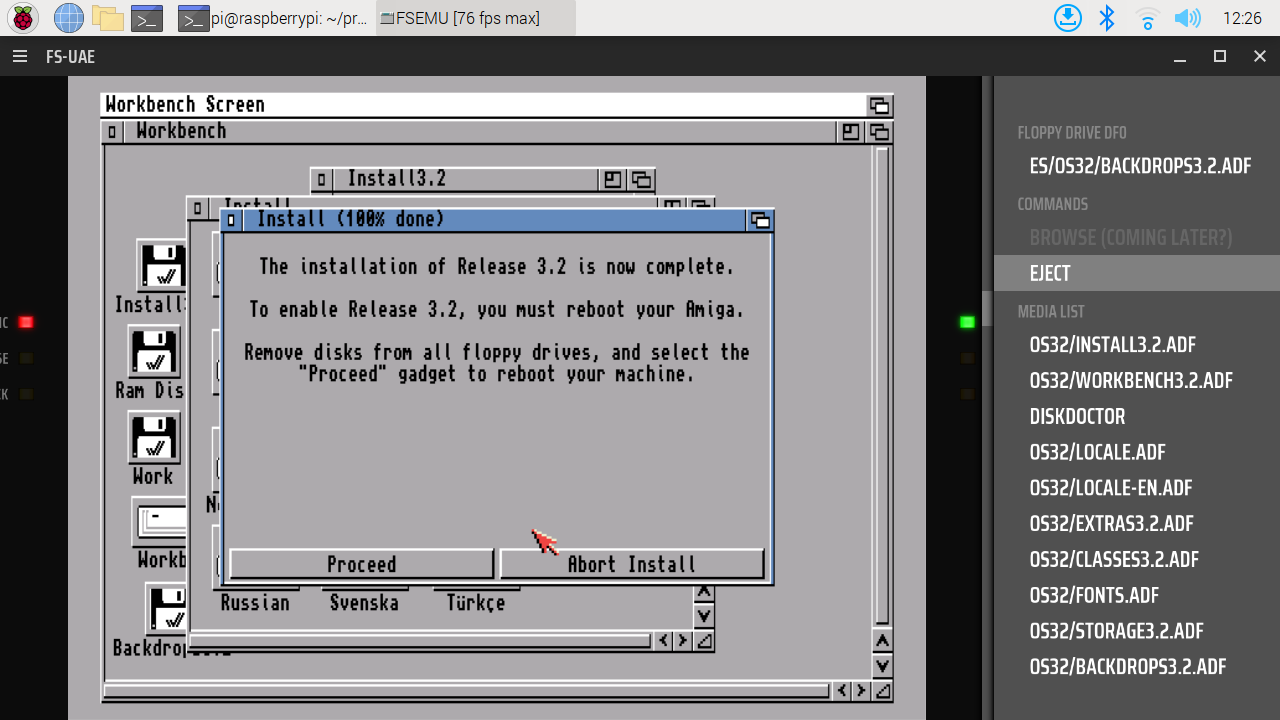Toggle zoom gadget on Workbench window
Image resolution: width=1280 pixels, height=720 pixels.
[x=850, y=131]
